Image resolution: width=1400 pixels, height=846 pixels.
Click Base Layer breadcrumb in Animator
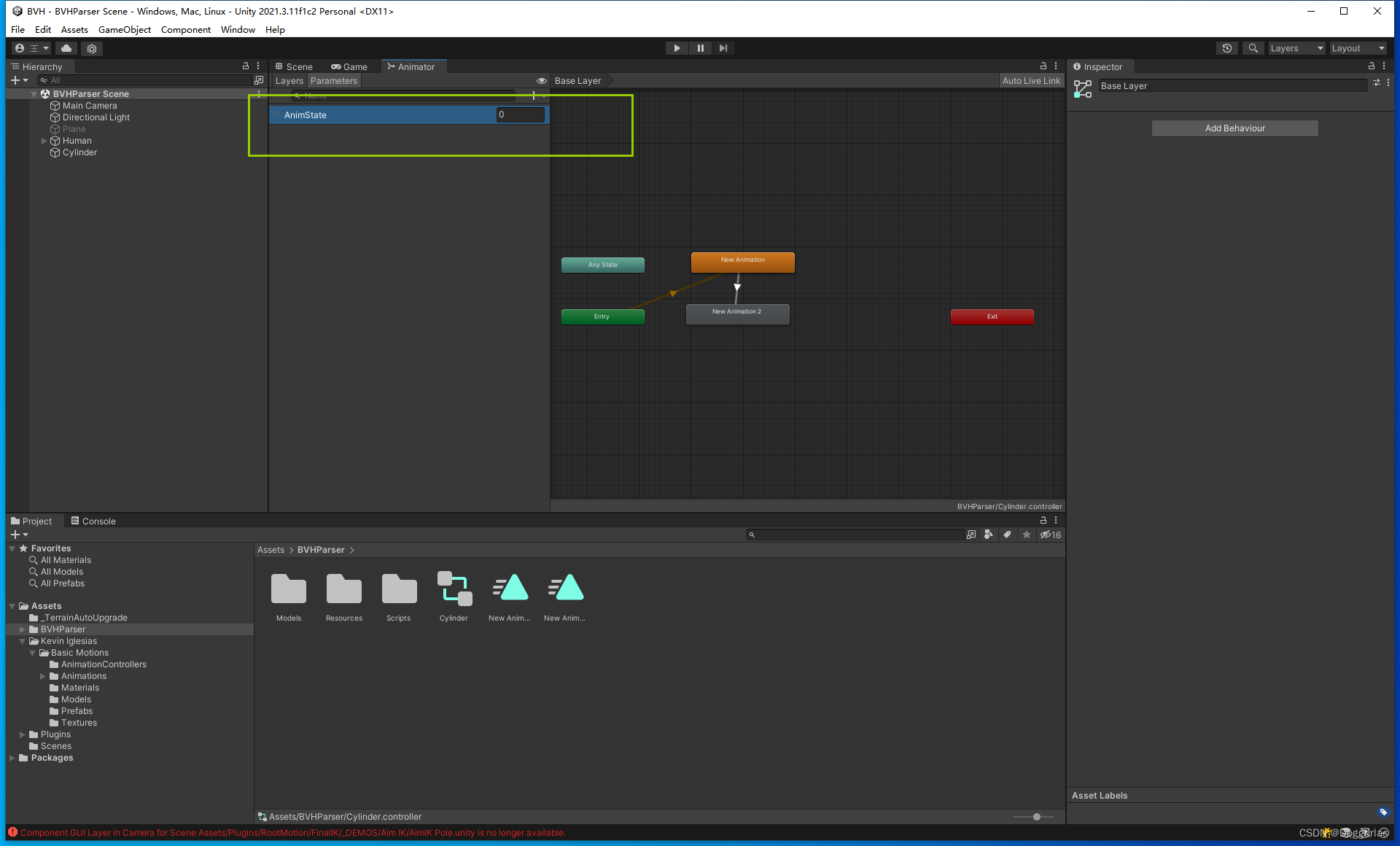tap(578, 81)
